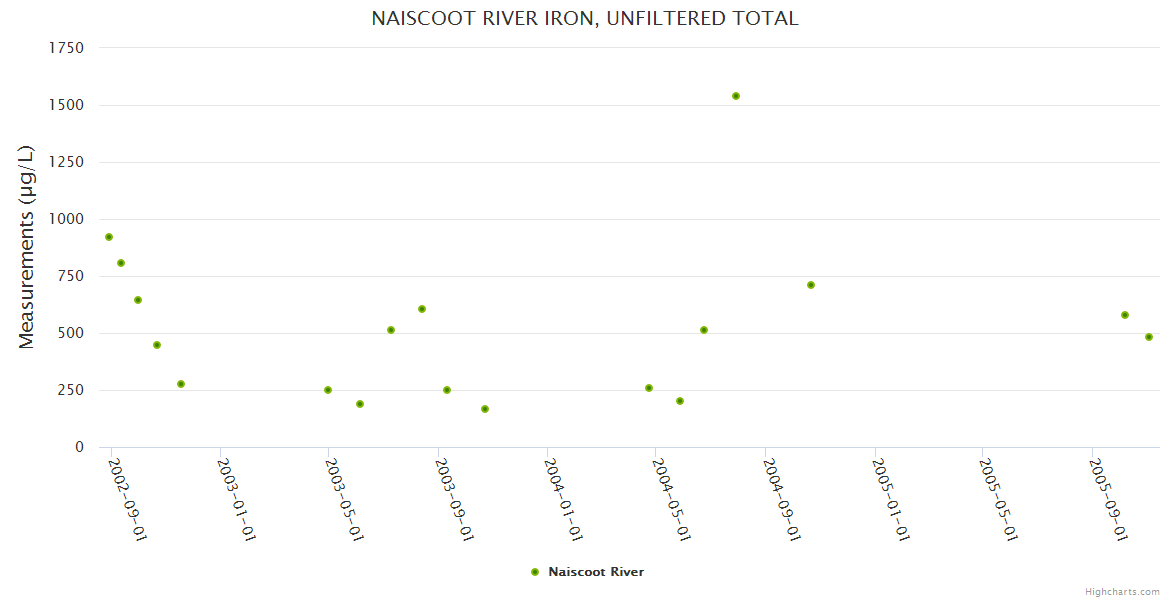The height and width of the screenshot is (600, 1170).
Task: Click the chart title Naiscoot River Iron
Action: click(x=584, y=19)
